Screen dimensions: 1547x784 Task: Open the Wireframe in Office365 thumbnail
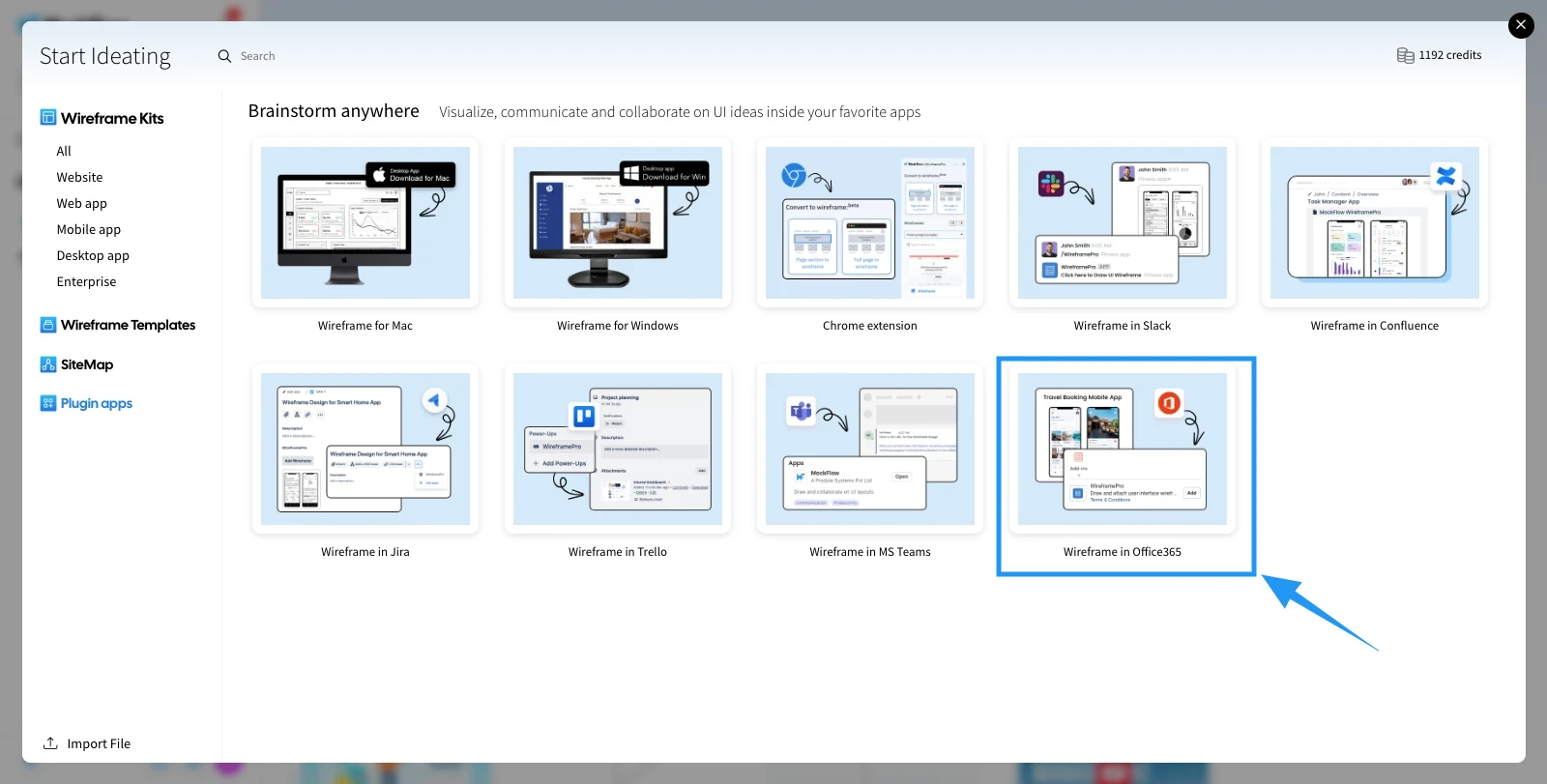click(x=1123, y=449)
